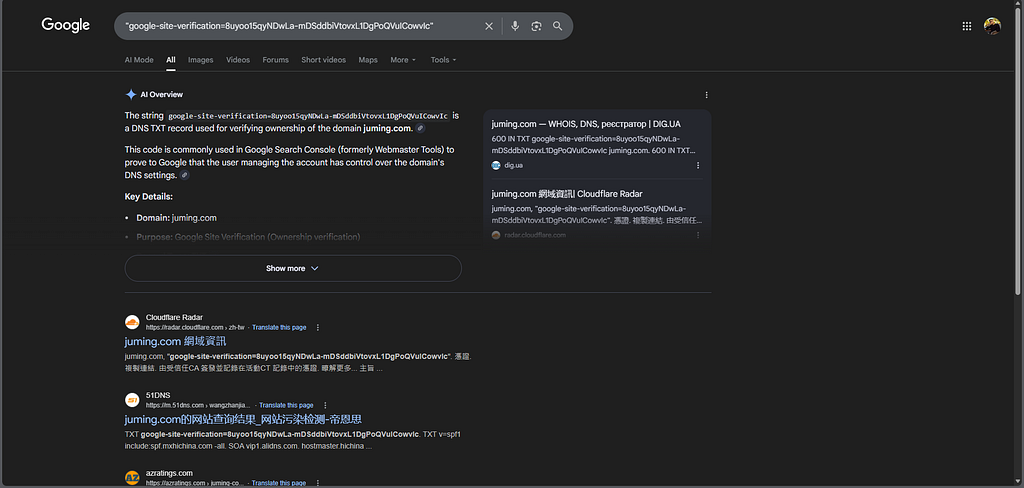Switch to the Images tab
The height and width of the screenshot is (488, 1024).
tap(200, 59)
